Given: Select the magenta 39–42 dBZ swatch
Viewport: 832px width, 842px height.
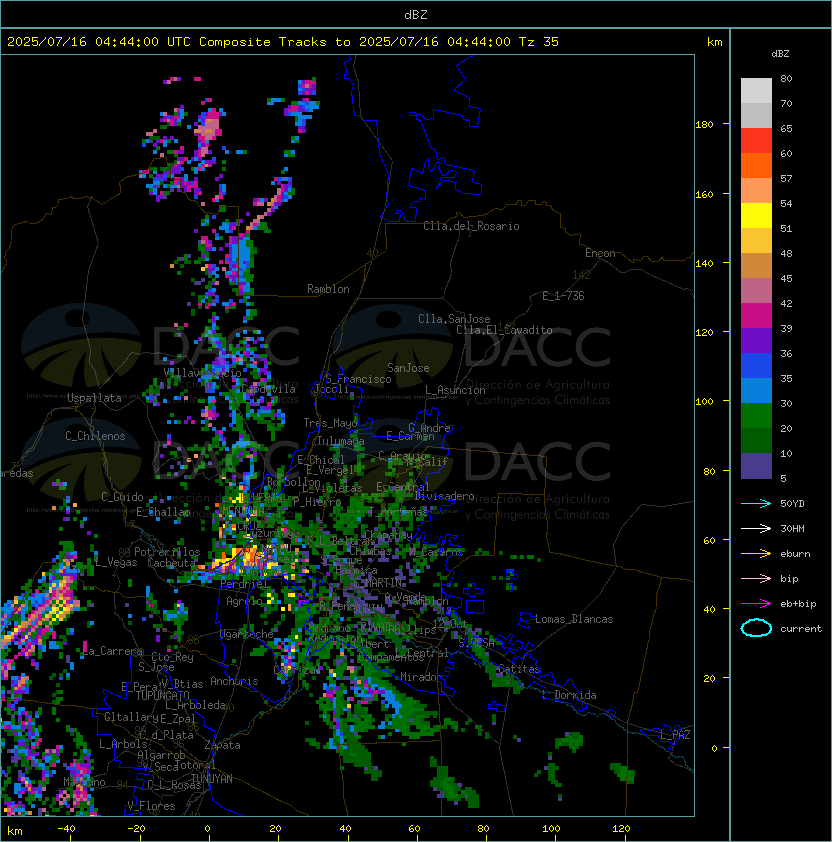Looking at the screenshot, I should (756, 316).
